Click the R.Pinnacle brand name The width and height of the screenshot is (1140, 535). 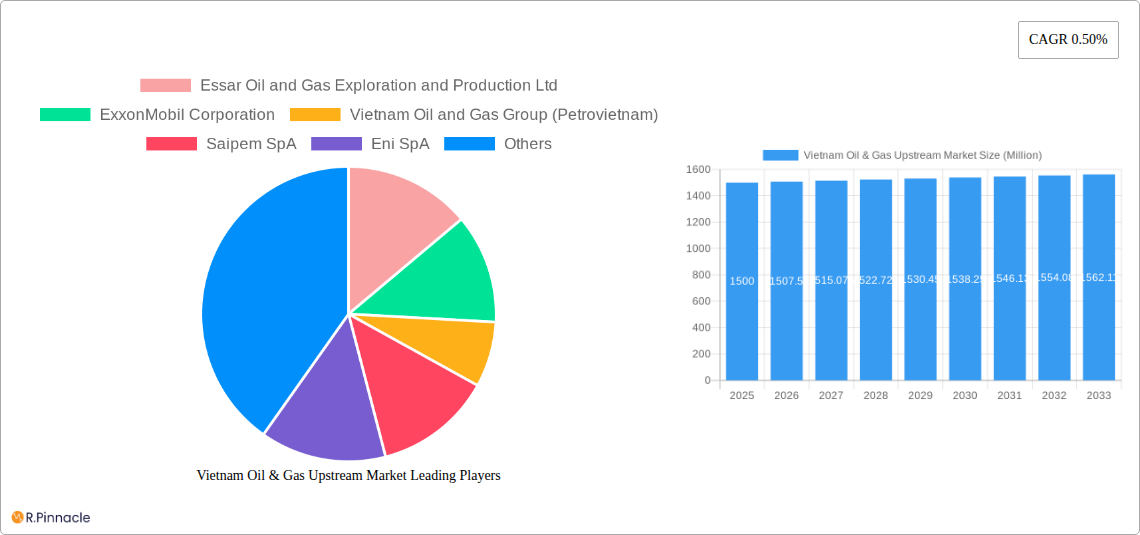(x=58, y=518)
